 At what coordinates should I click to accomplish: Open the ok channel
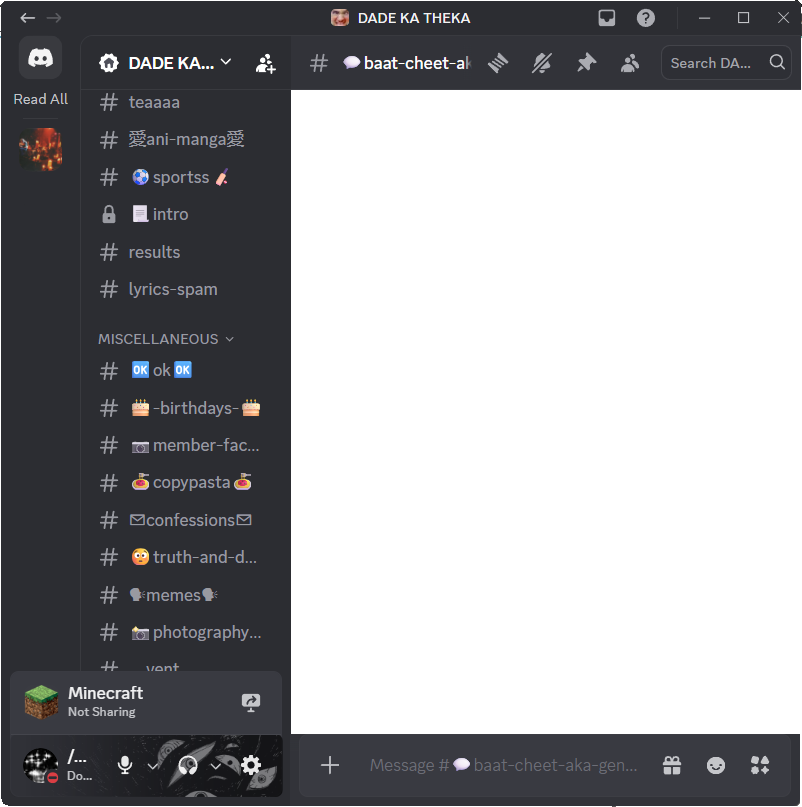pos(186,370)
